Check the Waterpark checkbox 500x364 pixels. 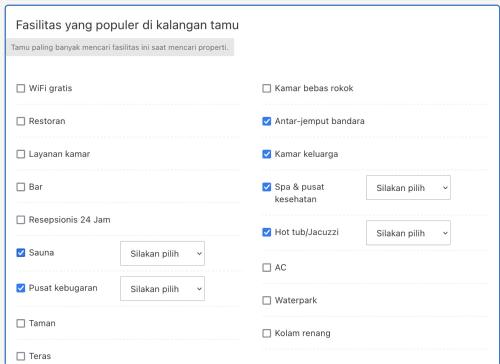click(x=267, y=300)
